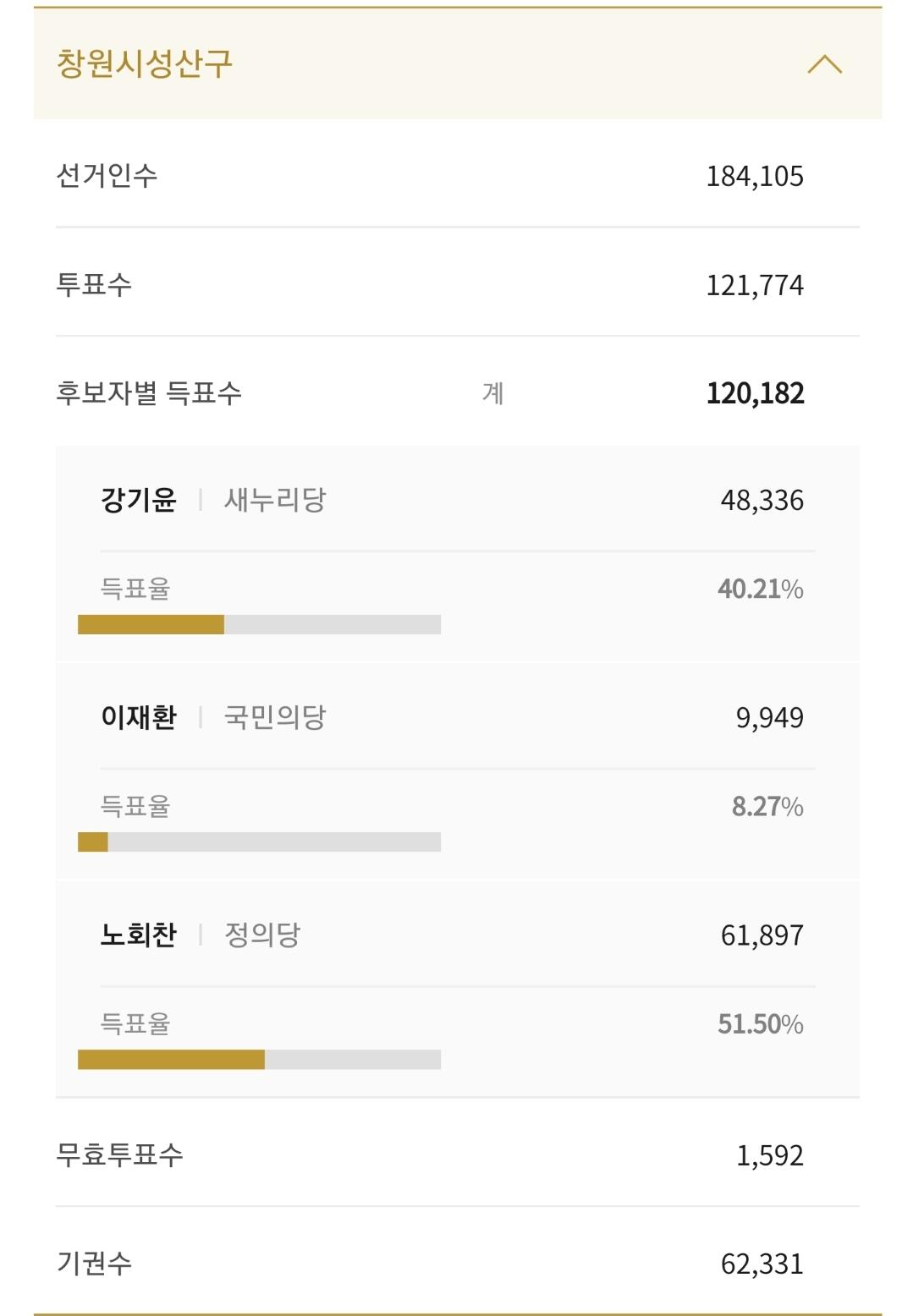
Task: Click the 투표수 row label
Action: coord(94,284)
